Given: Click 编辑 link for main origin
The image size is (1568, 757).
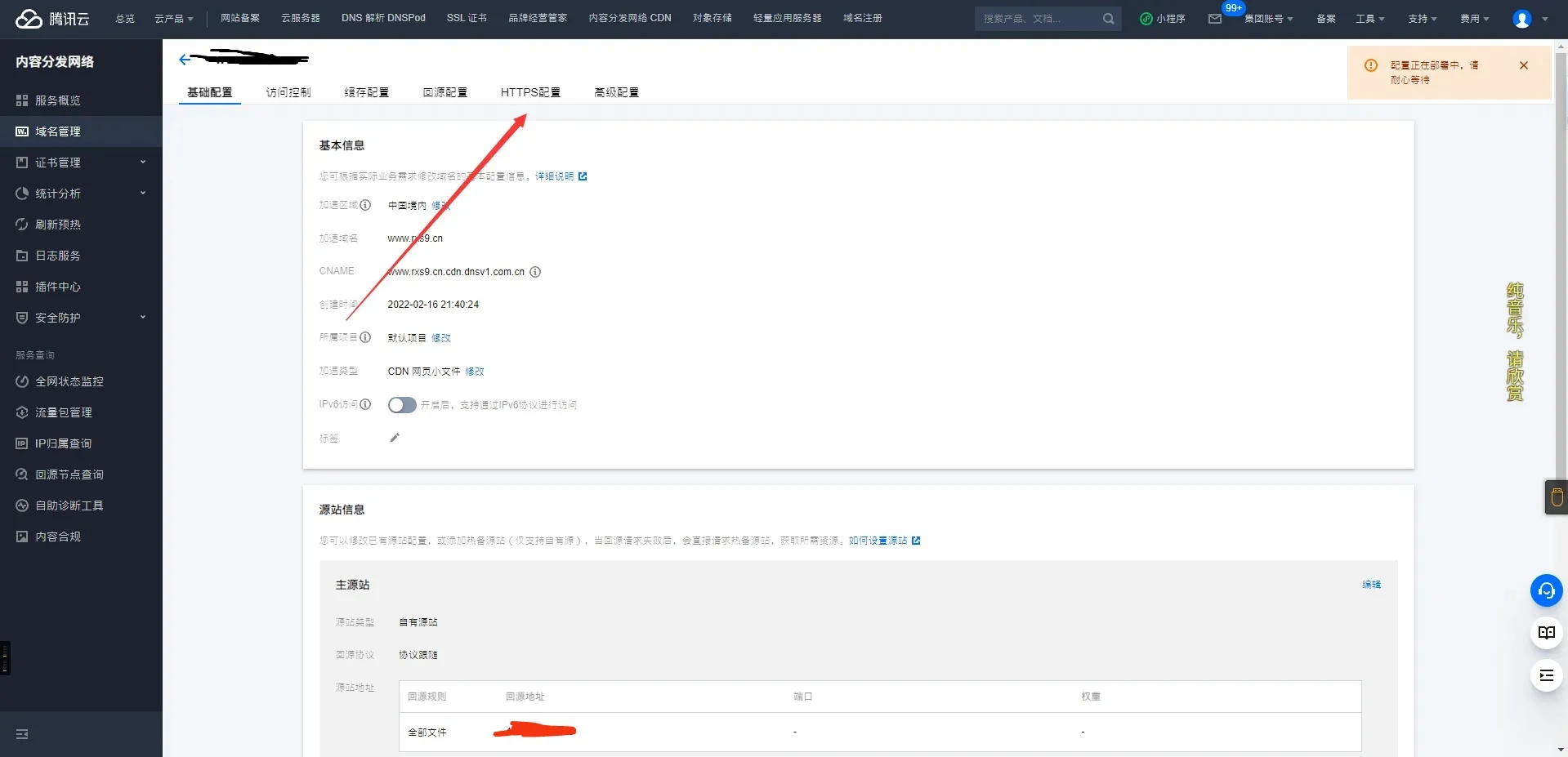Looking at the screenshot, I should coord(1371,585).
